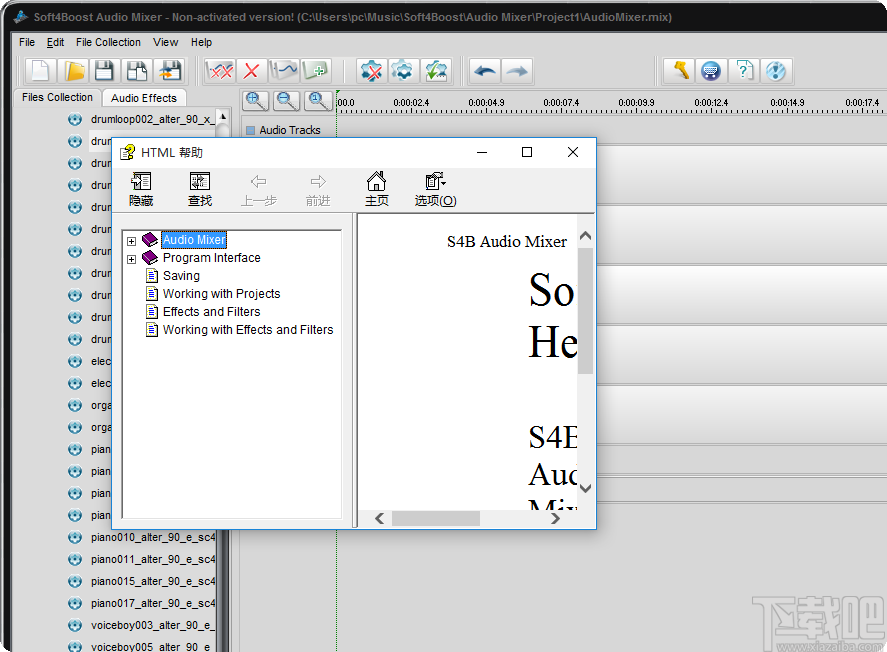887x652 pixels.
Task: Click the New Project blank page icon
Action: click(41, 71)
